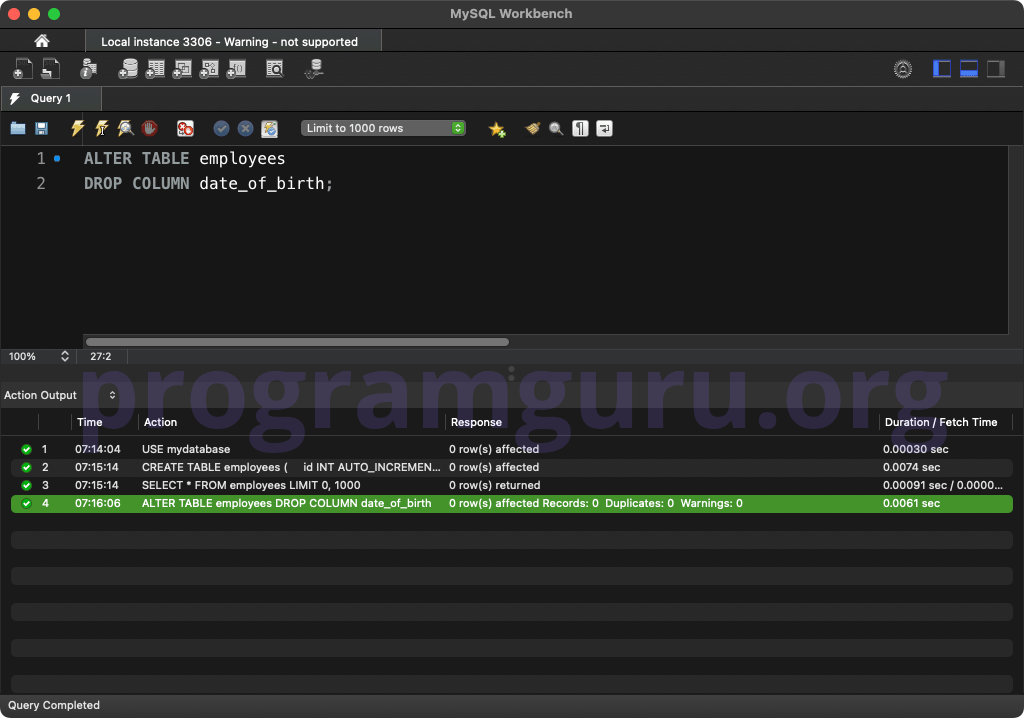This screenshot has width=1024, height=718.
Task: Create a new function icon
Action: [236, 69]
